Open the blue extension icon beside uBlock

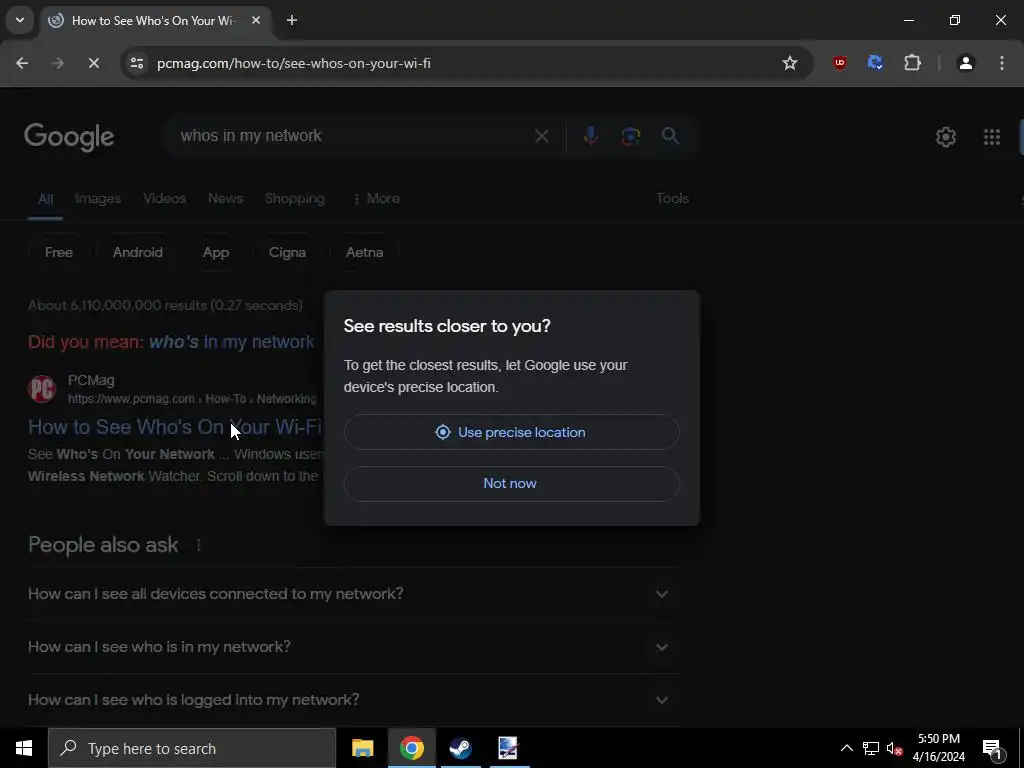click(x=875, y=63)
